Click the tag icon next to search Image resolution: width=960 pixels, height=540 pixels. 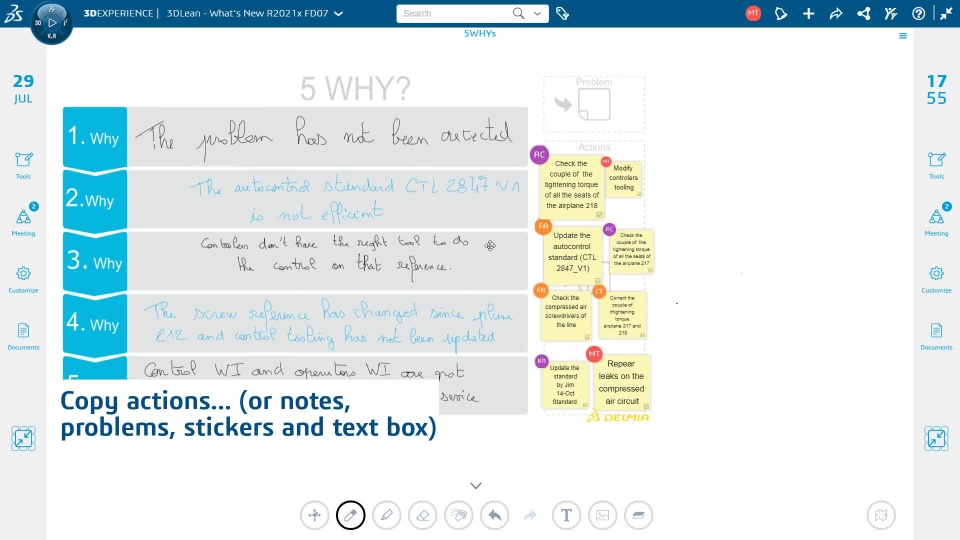(x=563, y=13)
